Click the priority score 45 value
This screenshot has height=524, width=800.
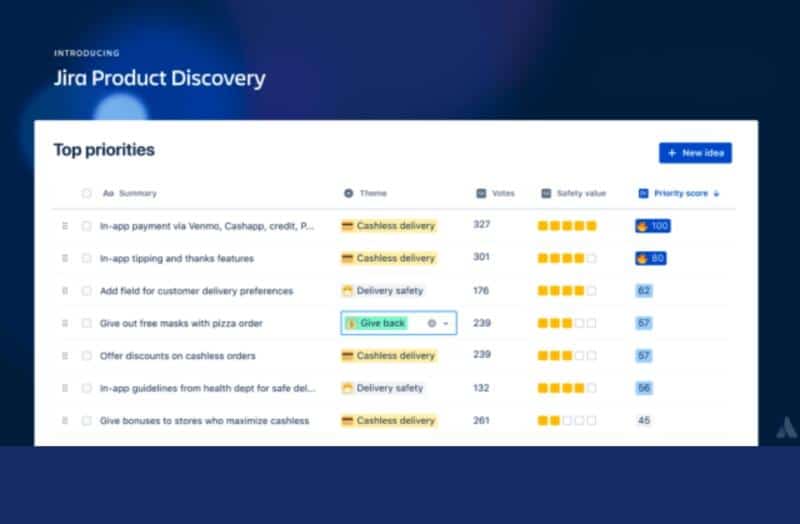pos(644,421)
